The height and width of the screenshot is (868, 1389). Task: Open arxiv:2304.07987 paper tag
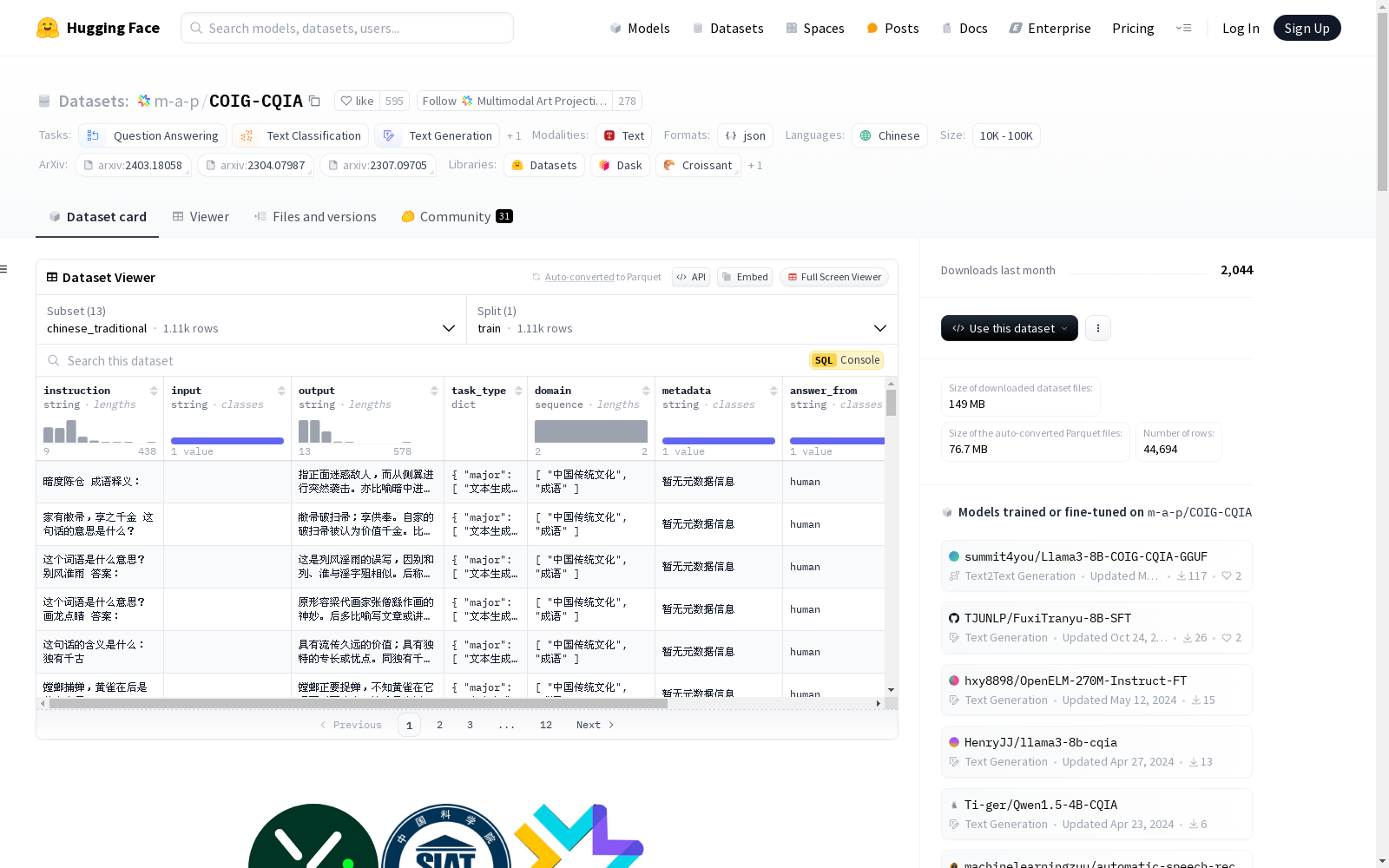pos(256,165)
